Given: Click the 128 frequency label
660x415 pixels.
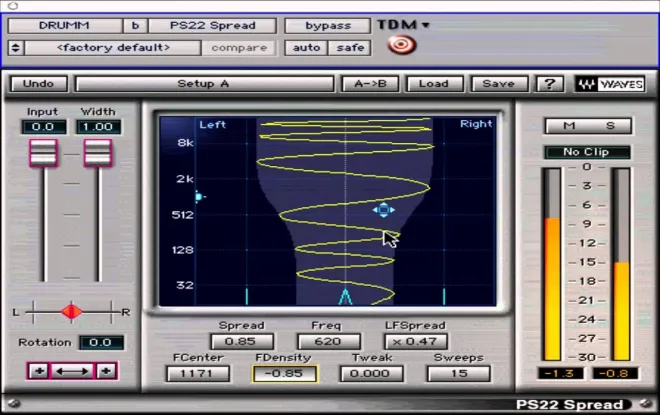Looking at the screenshot, I should (183, 250).
